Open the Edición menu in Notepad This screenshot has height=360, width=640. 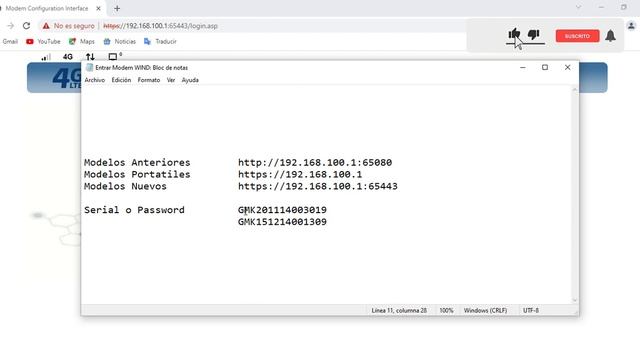[x=121, y=80]
